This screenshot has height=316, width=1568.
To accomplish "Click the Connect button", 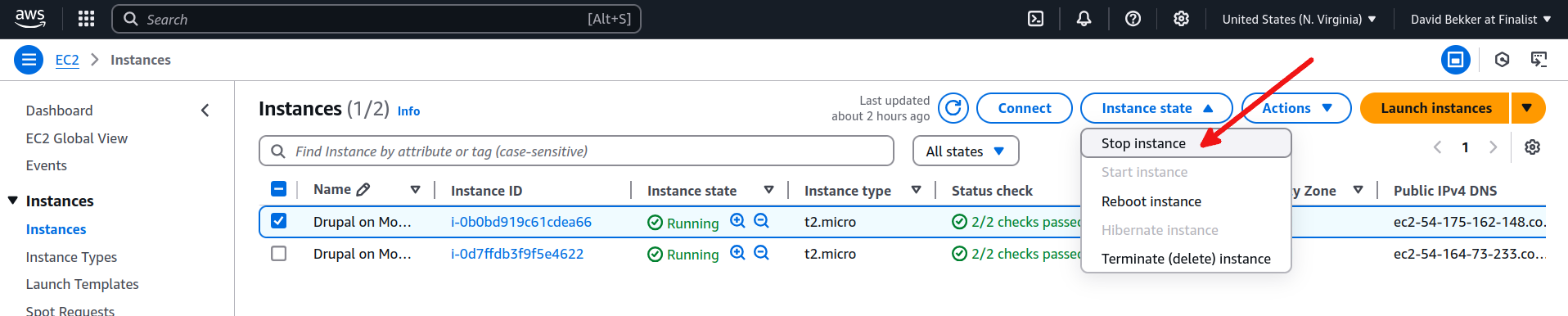I will pos(1025,108).
